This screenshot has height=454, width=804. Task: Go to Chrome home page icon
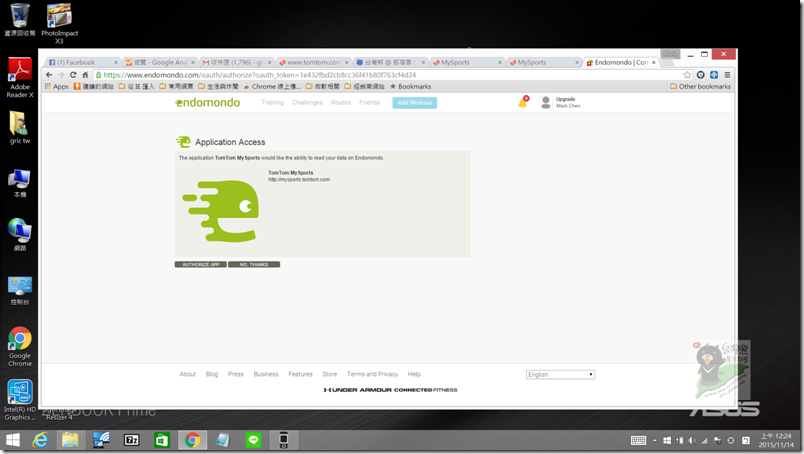[x=85, y=75]
